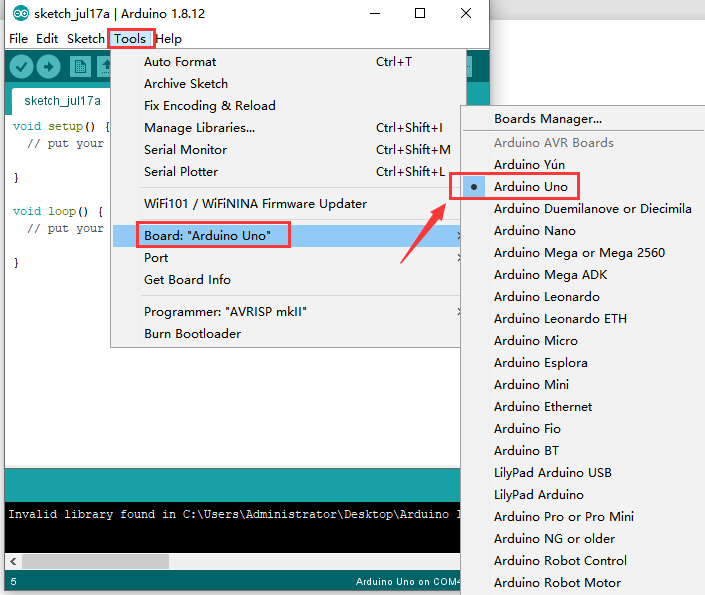This screenshot has height=595, width=705.
Task: Open Manage Libraries...
Action: click(x=286, y=128)
